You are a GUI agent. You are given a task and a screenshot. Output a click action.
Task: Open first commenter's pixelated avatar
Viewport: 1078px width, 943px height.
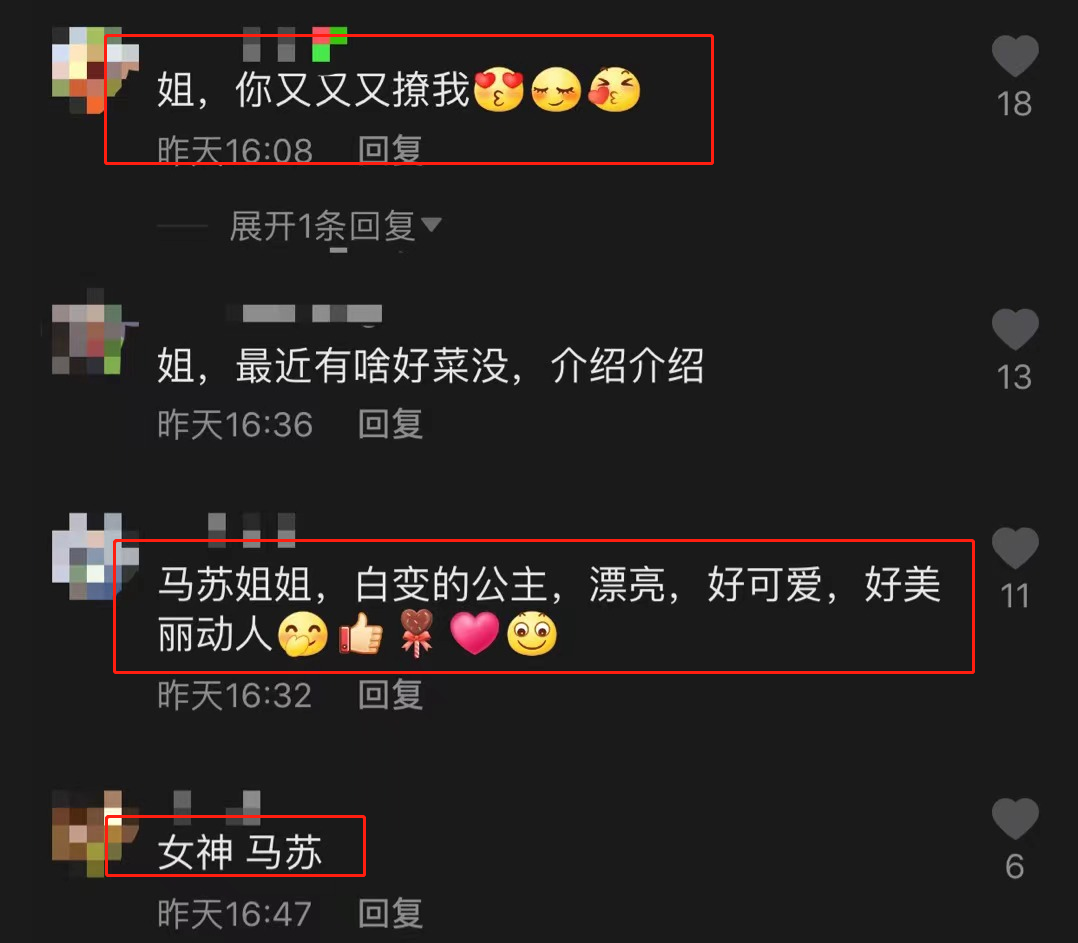(96, 70)
